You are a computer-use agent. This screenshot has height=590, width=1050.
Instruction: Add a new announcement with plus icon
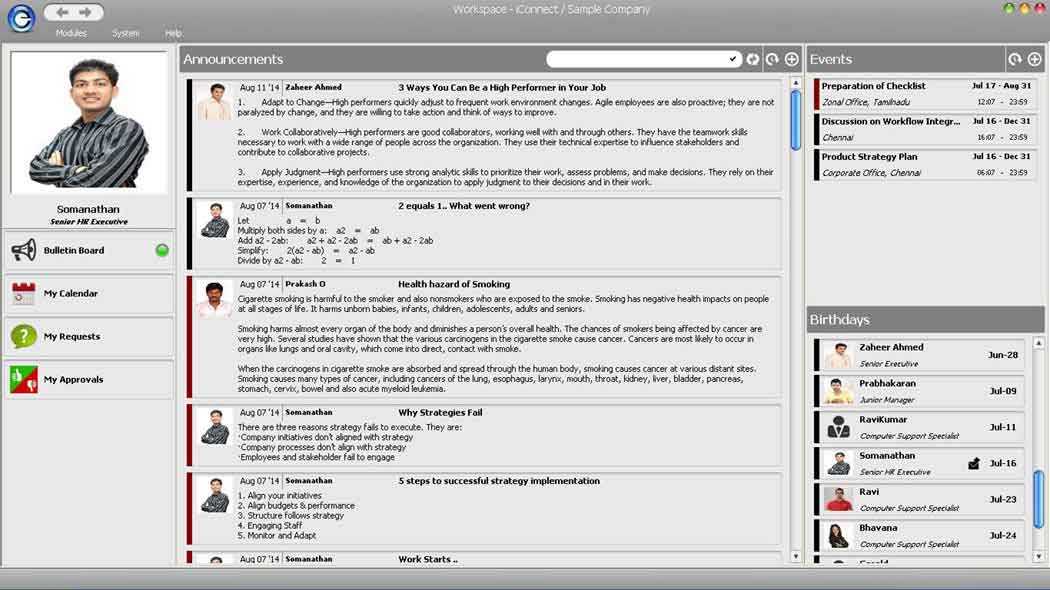click(791, 60)
